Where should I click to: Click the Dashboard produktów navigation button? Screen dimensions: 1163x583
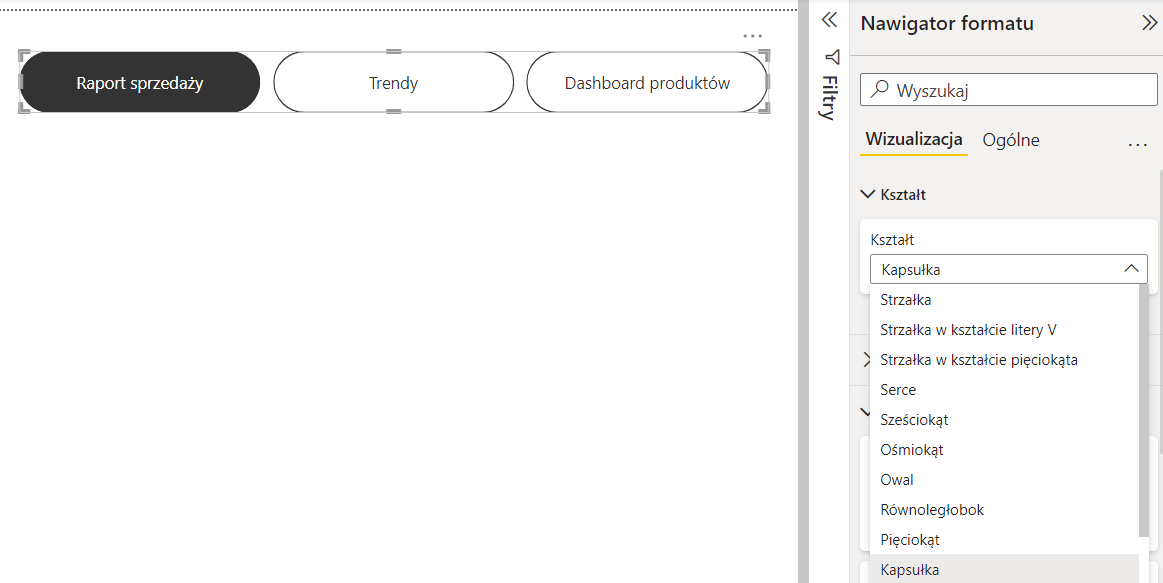[647, 82]
